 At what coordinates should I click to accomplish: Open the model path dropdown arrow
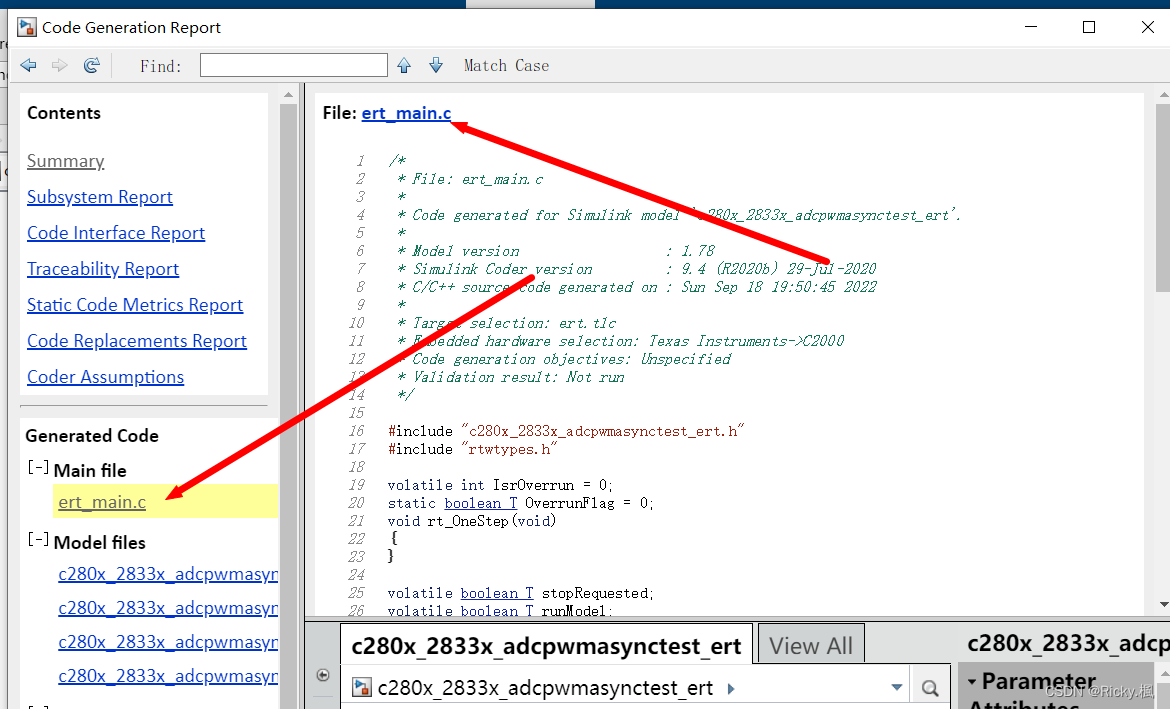pyautogui.click(x=897, y=687)
